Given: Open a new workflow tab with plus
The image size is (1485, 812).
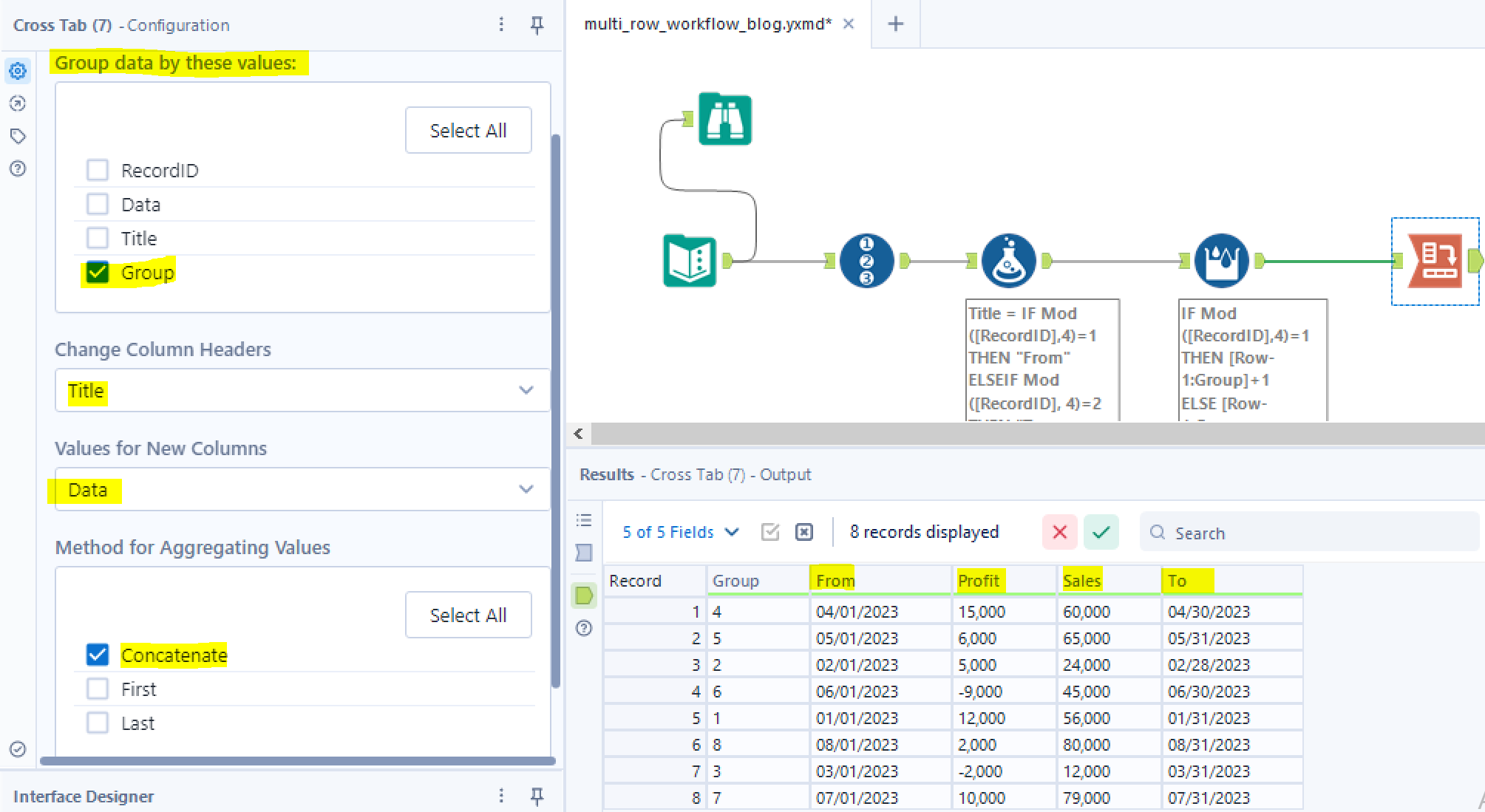Looking at the screenshot, I should [895, 24].
